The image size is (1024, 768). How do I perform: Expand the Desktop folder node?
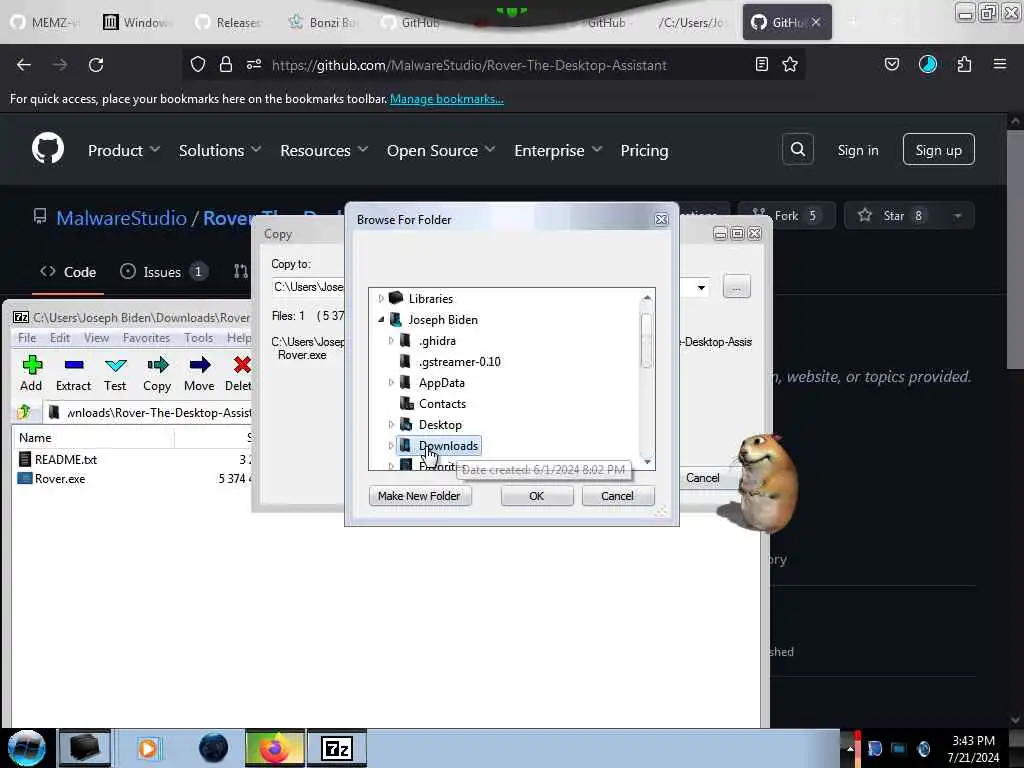391,424
